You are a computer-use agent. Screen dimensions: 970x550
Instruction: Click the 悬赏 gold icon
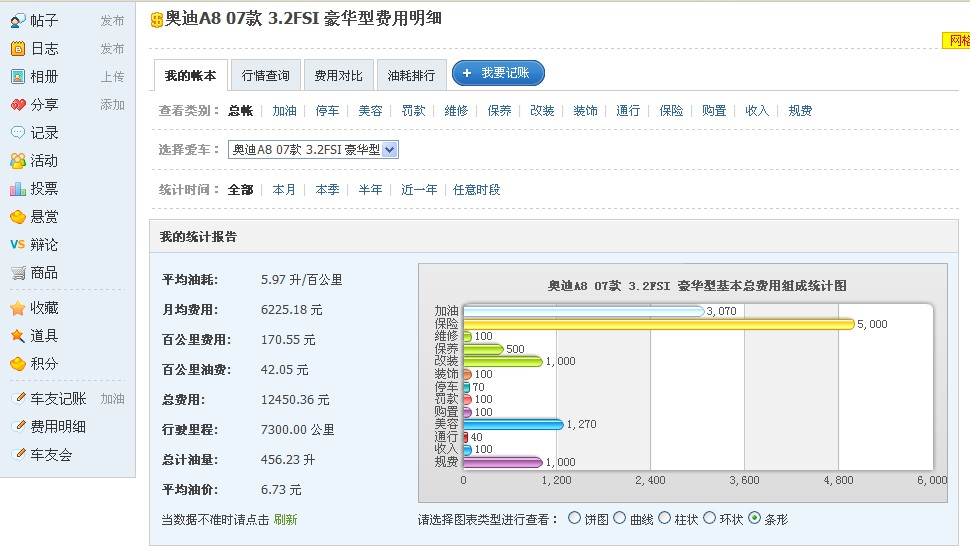click(x=18, y=217)
